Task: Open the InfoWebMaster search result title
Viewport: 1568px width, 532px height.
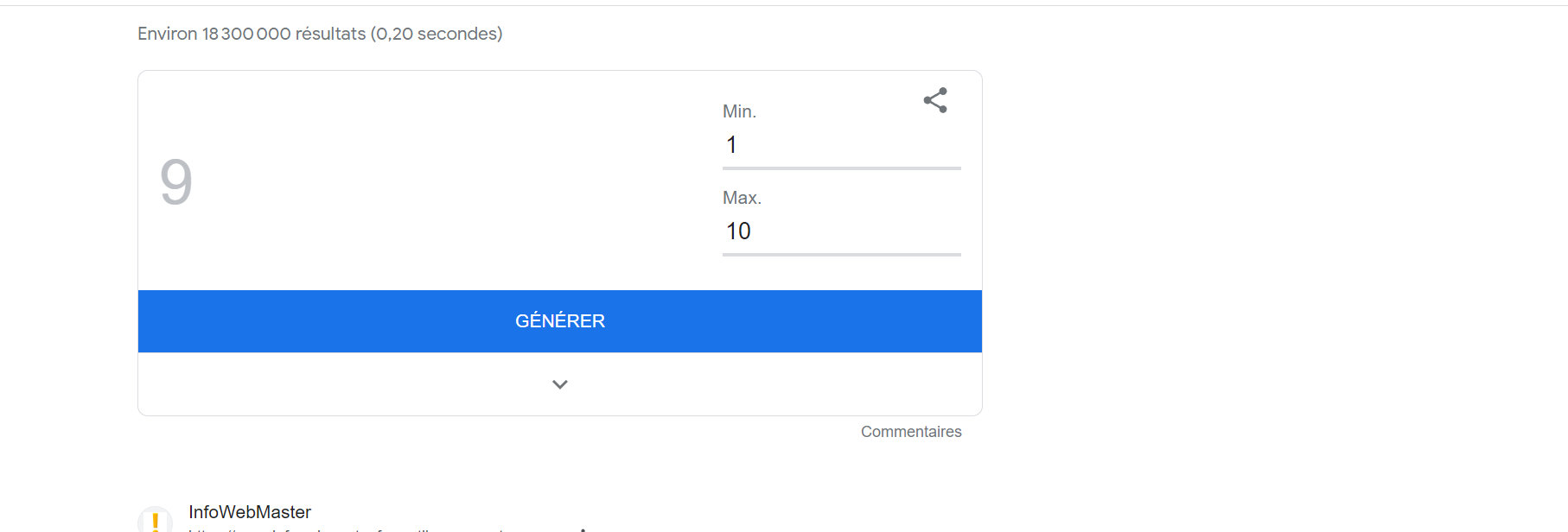Action: pyautogui.click(x=250, y=512)
